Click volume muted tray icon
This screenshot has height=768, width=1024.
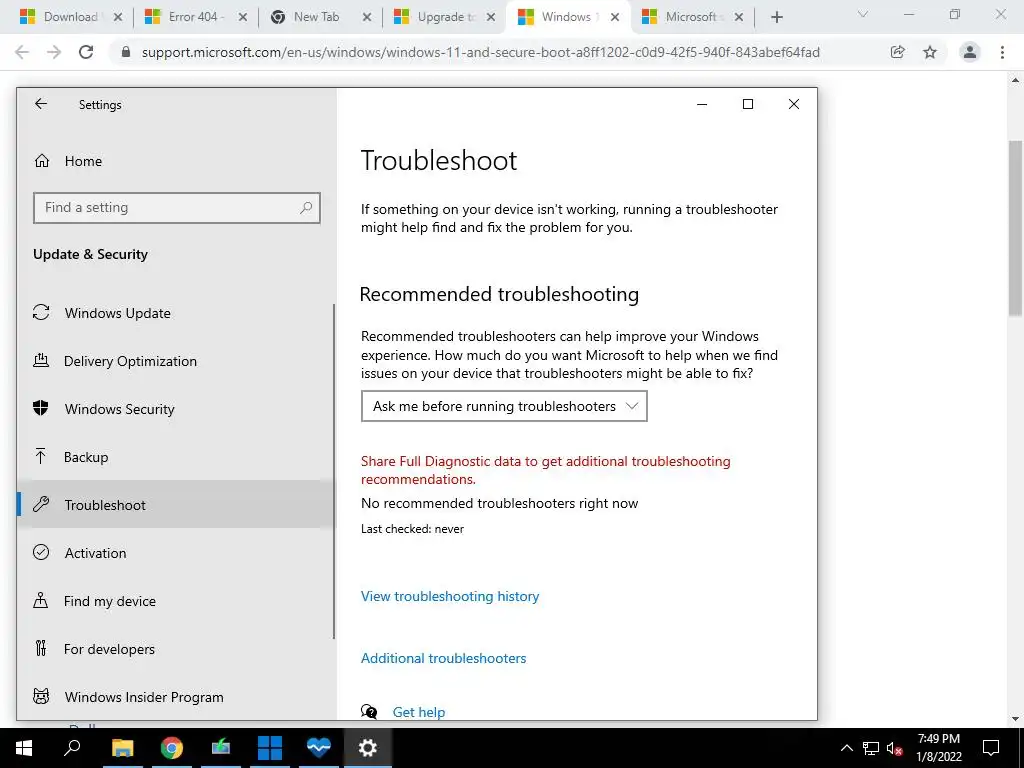(x=895, y=748)
